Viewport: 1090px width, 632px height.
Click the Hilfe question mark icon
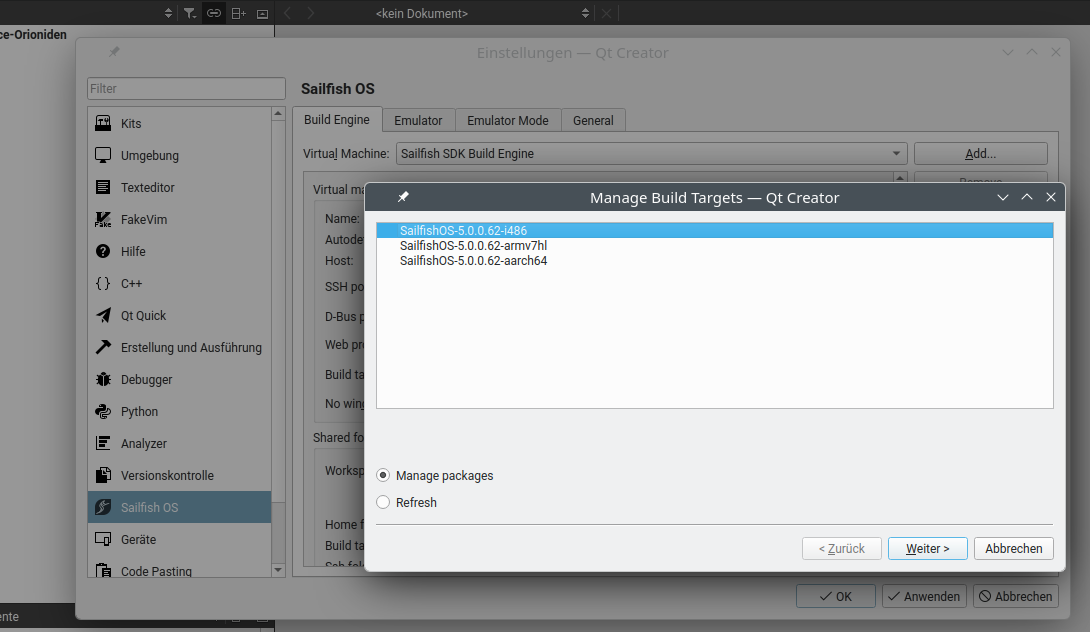click(x=103, y=252)
